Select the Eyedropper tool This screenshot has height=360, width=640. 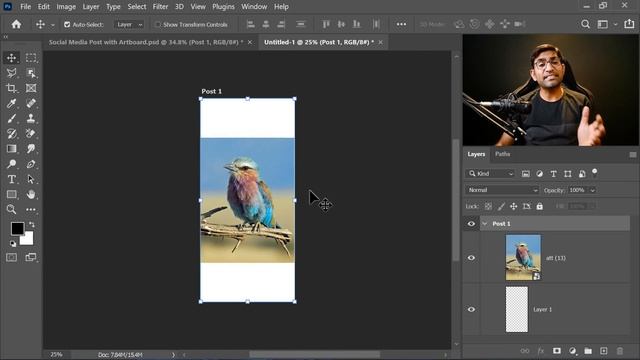click(x=11, y=103)
